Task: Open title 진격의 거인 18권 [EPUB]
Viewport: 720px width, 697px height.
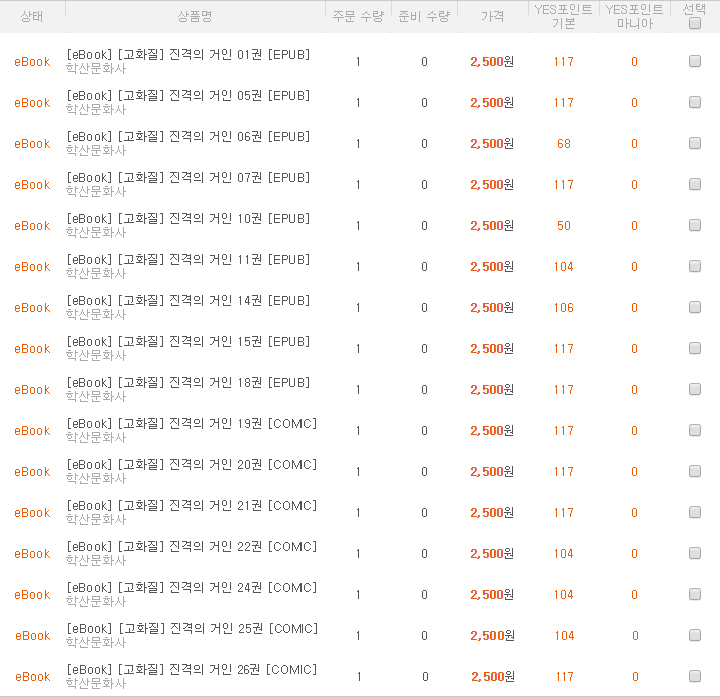Action: (x=188, y=382)
